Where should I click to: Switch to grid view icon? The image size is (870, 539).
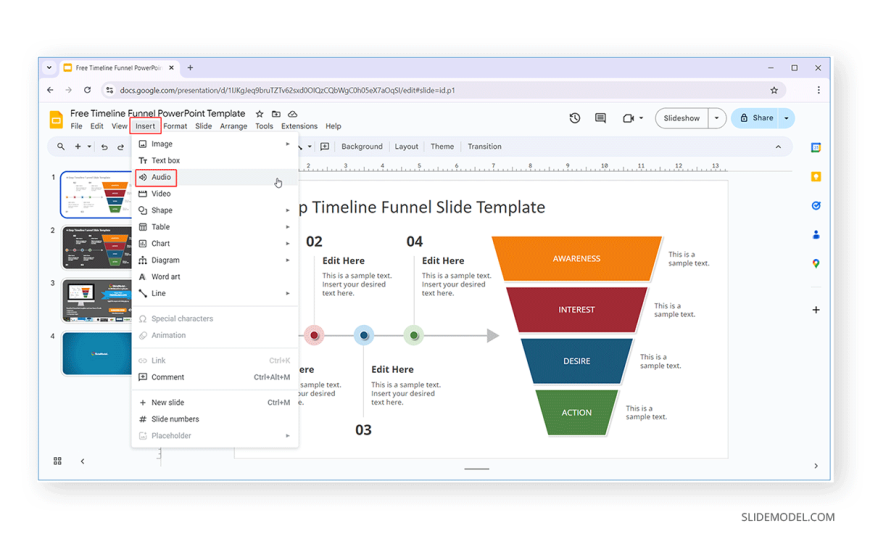57,461
